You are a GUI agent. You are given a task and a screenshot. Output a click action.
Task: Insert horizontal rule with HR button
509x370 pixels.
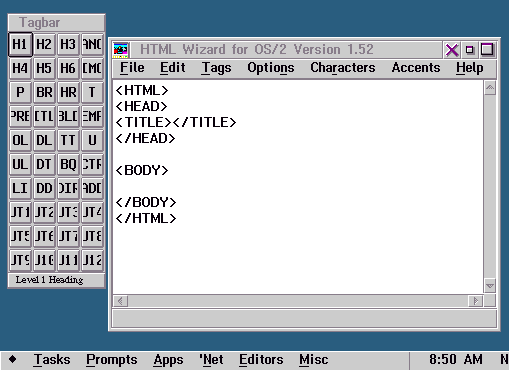pyautogui.click(x=68, y=92)
